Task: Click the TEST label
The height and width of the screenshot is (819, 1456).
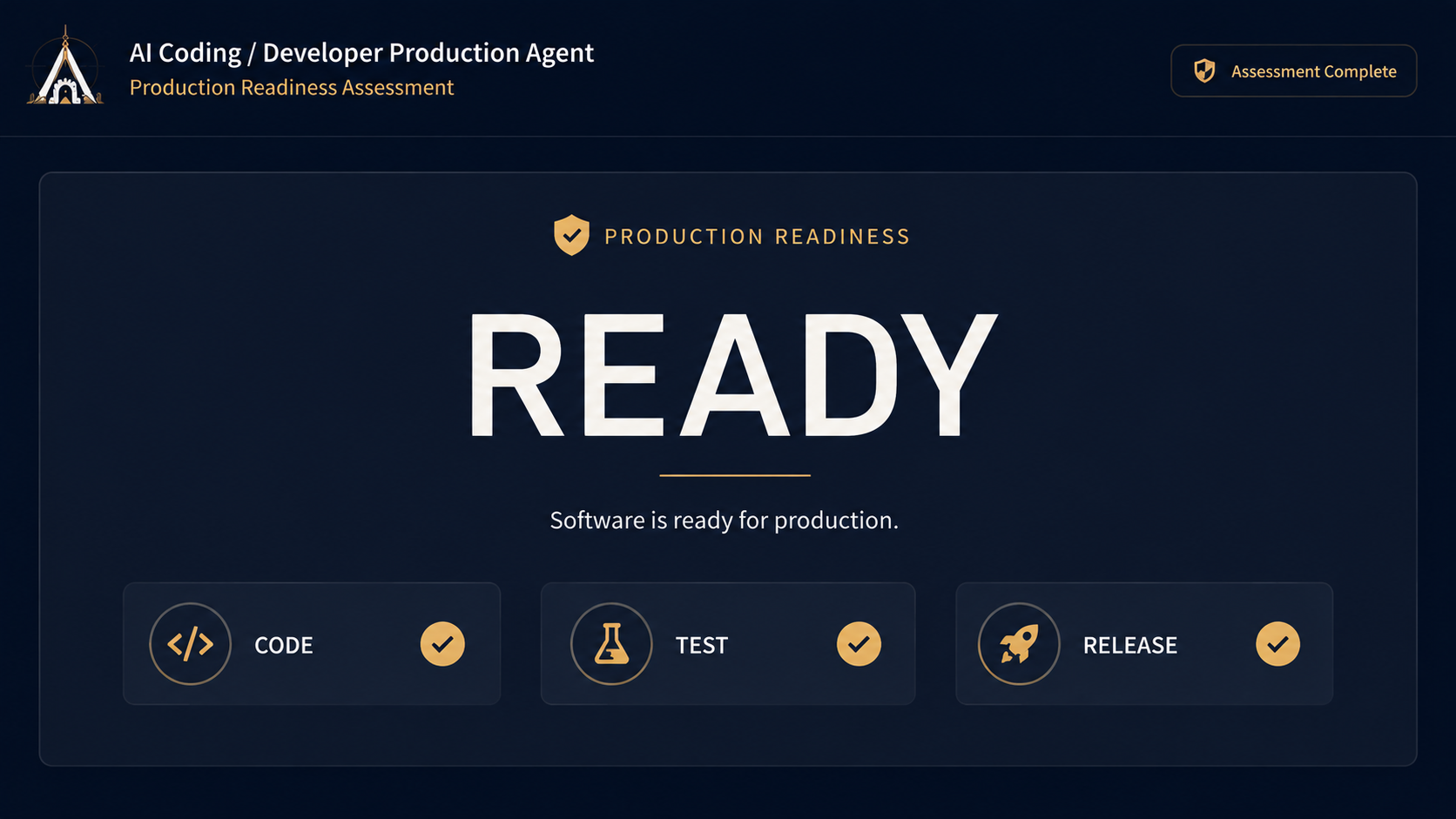Action: tap(702, 645)
